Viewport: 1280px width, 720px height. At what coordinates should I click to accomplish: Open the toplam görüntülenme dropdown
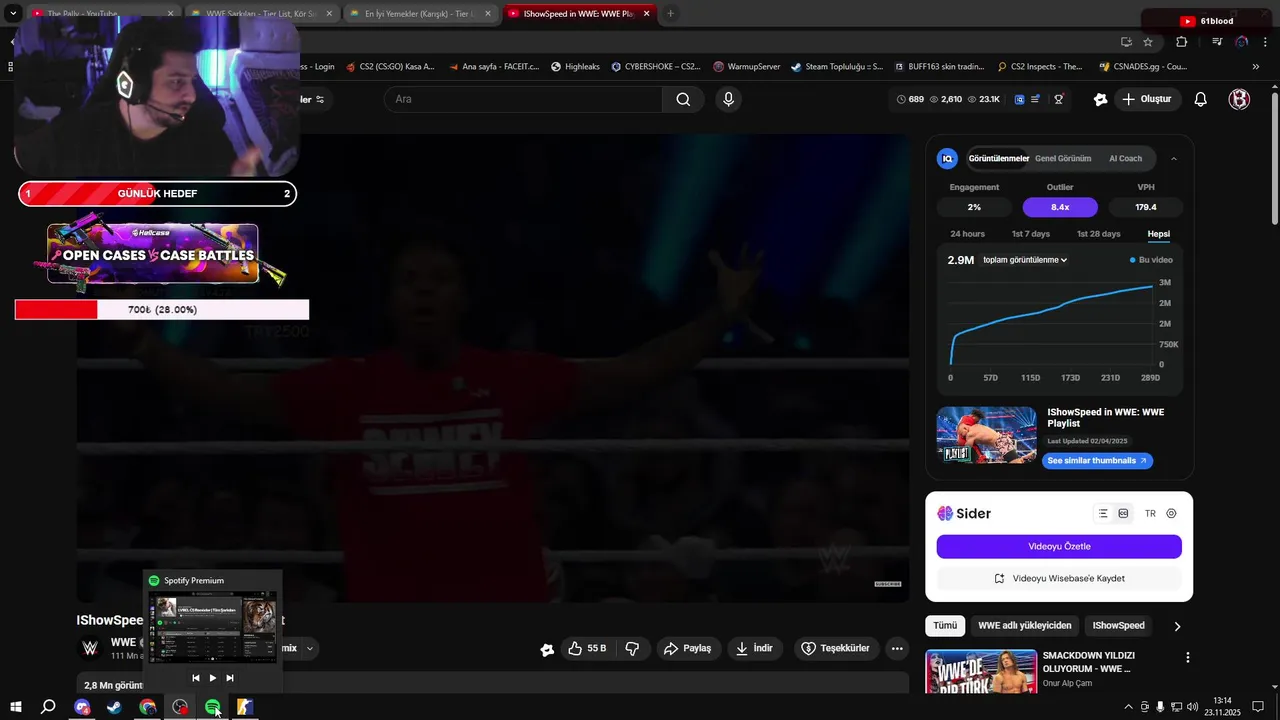tap(1025, 260)
